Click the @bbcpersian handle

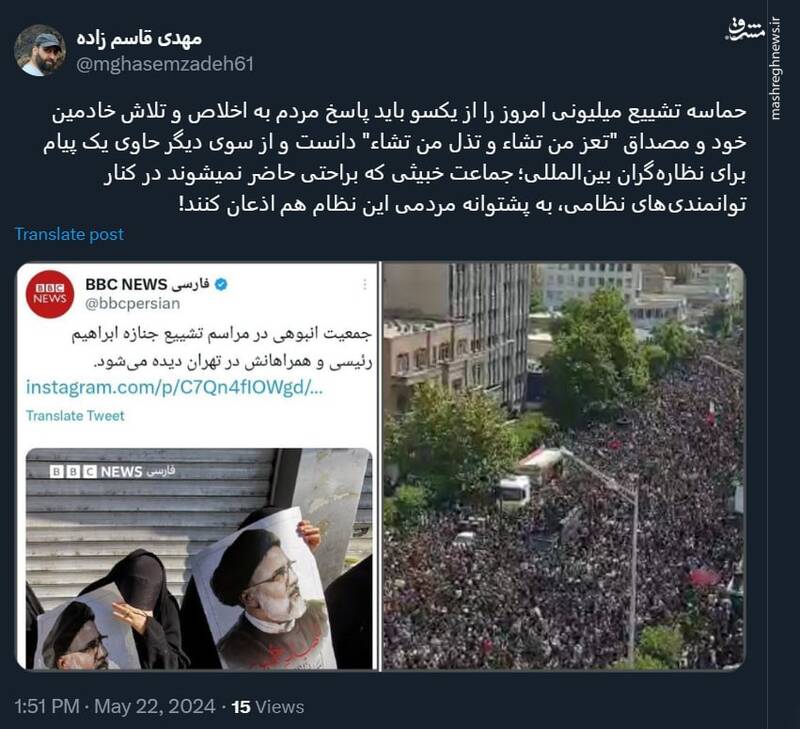[133, 304]
